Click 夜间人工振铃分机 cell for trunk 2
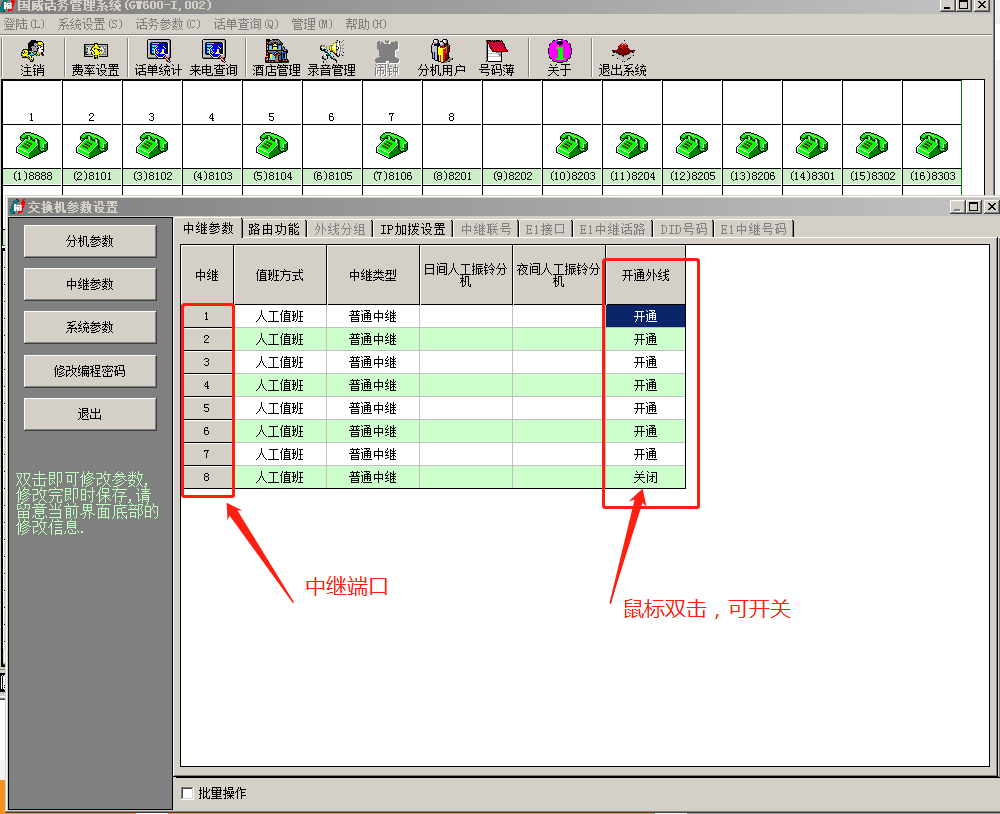 pos(559,339)
